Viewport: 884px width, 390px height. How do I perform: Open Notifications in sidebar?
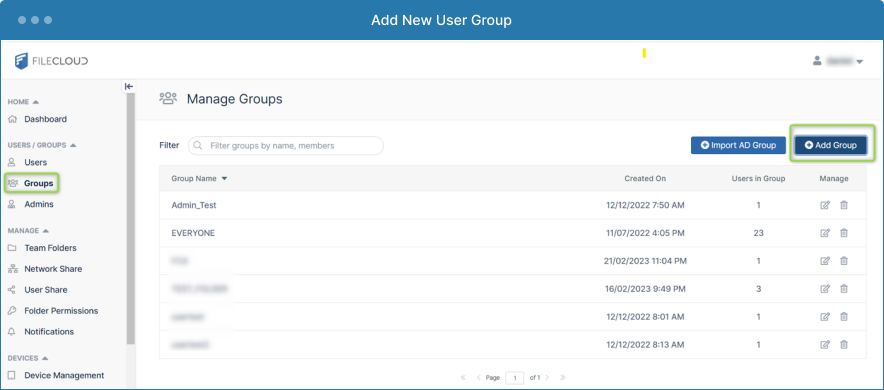pyautogui.click(x=49, y=331)
